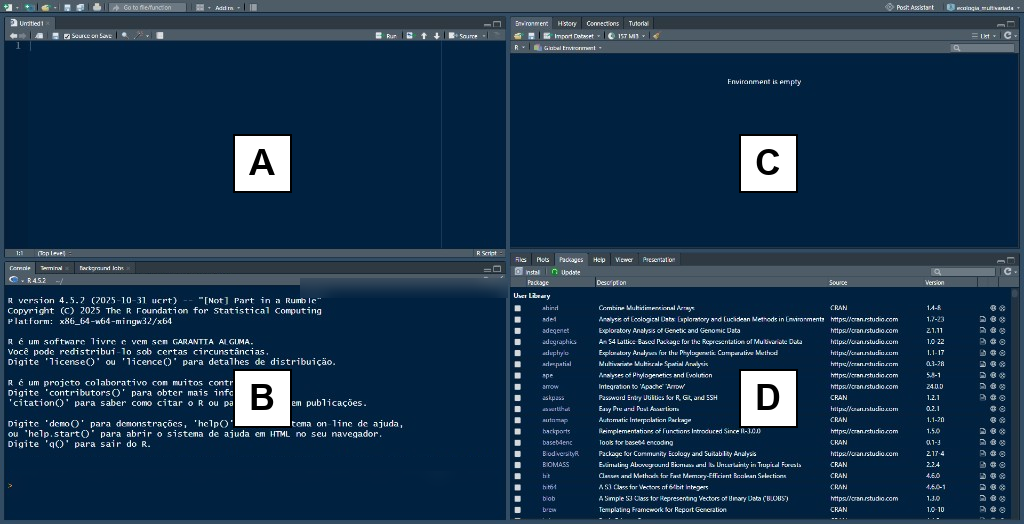Check the askpass package checkbox
The width and height of the screenshot is (1024, 524).
click(518, 398)
